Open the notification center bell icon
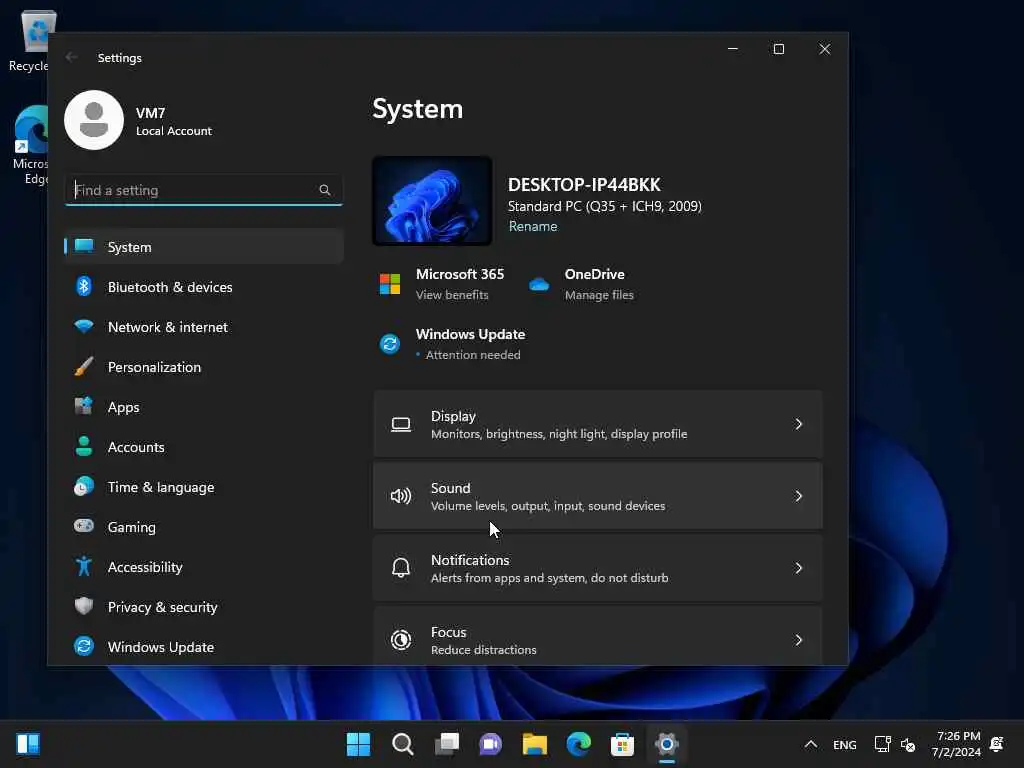The image size is (1024, 768). point(997,744)
